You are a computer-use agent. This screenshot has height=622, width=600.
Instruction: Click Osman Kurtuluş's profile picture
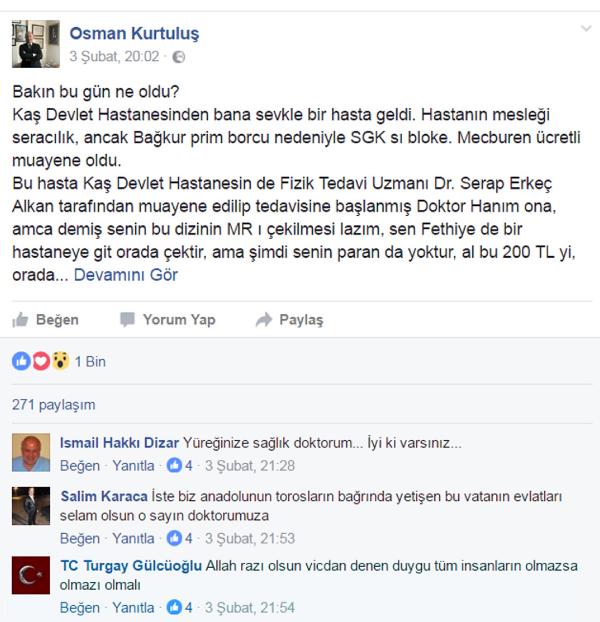(36, 44)
